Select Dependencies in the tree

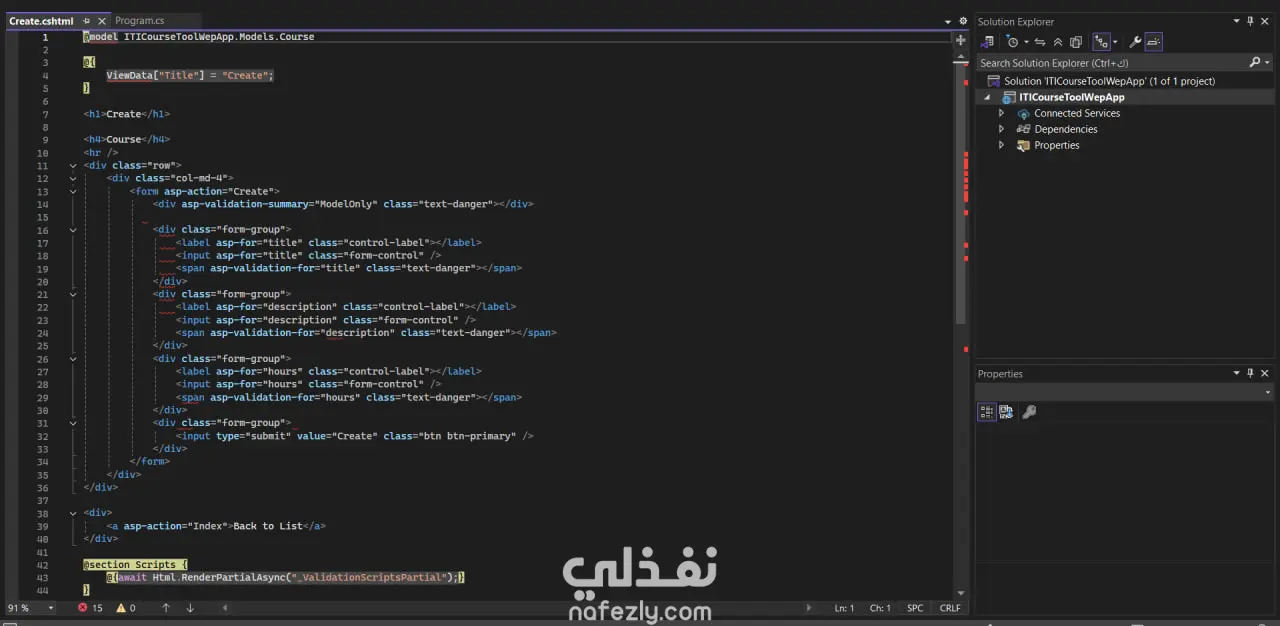tap(1065, 129)
